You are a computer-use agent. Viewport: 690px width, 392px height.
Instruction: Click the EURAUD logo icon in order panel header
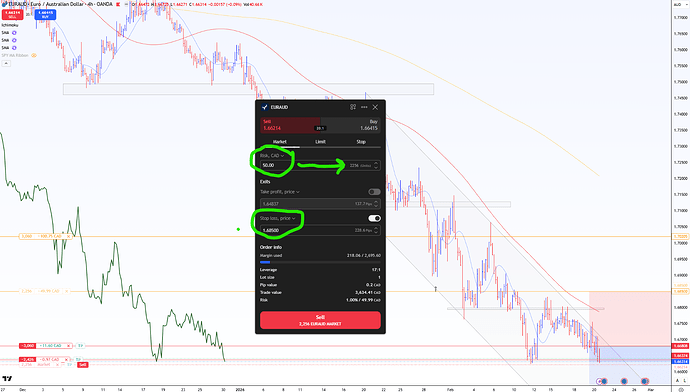(264, 107)
